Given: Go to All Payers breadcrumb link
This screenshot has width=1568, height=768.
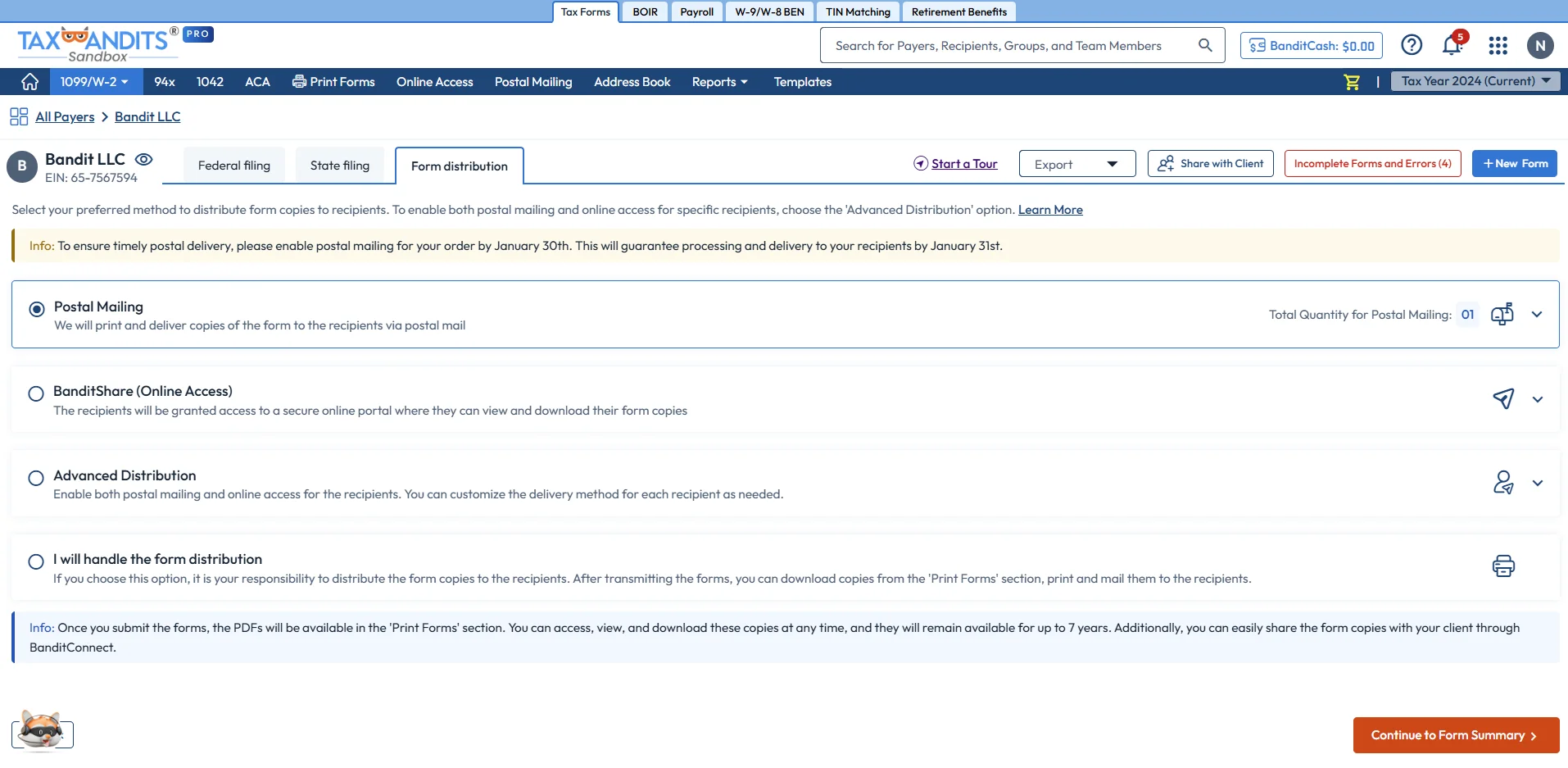Looking at the screenshot, I should pos(65,116).
